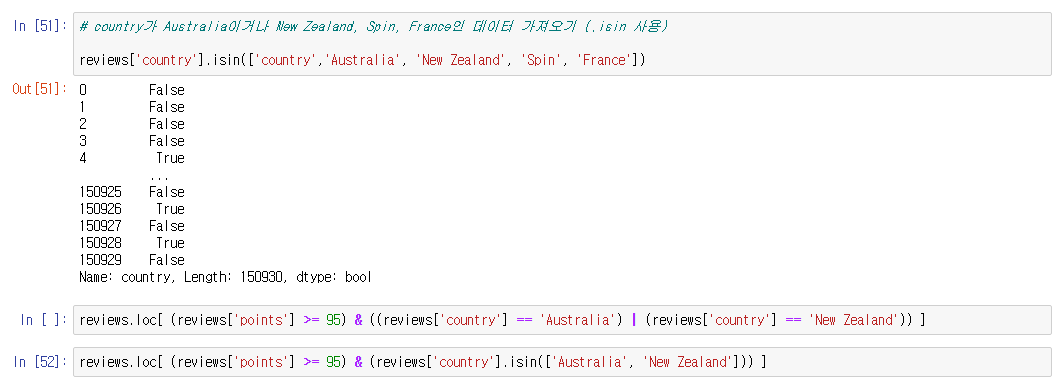This screenshot has width=1062, height=384.
Task: Select the Out[51] prompt label
Action: [x=40, y=89]
